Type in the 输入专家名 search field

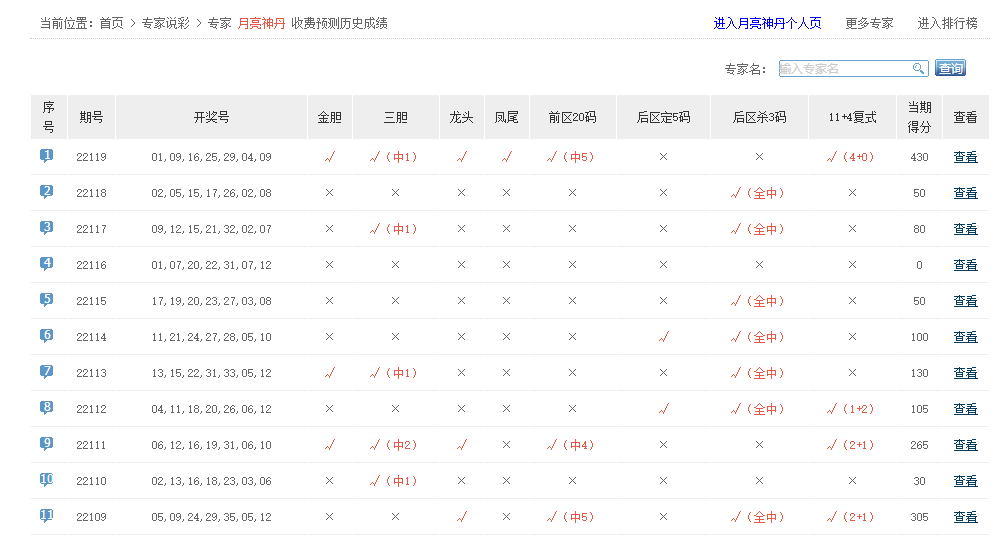(x=844, y=69)
